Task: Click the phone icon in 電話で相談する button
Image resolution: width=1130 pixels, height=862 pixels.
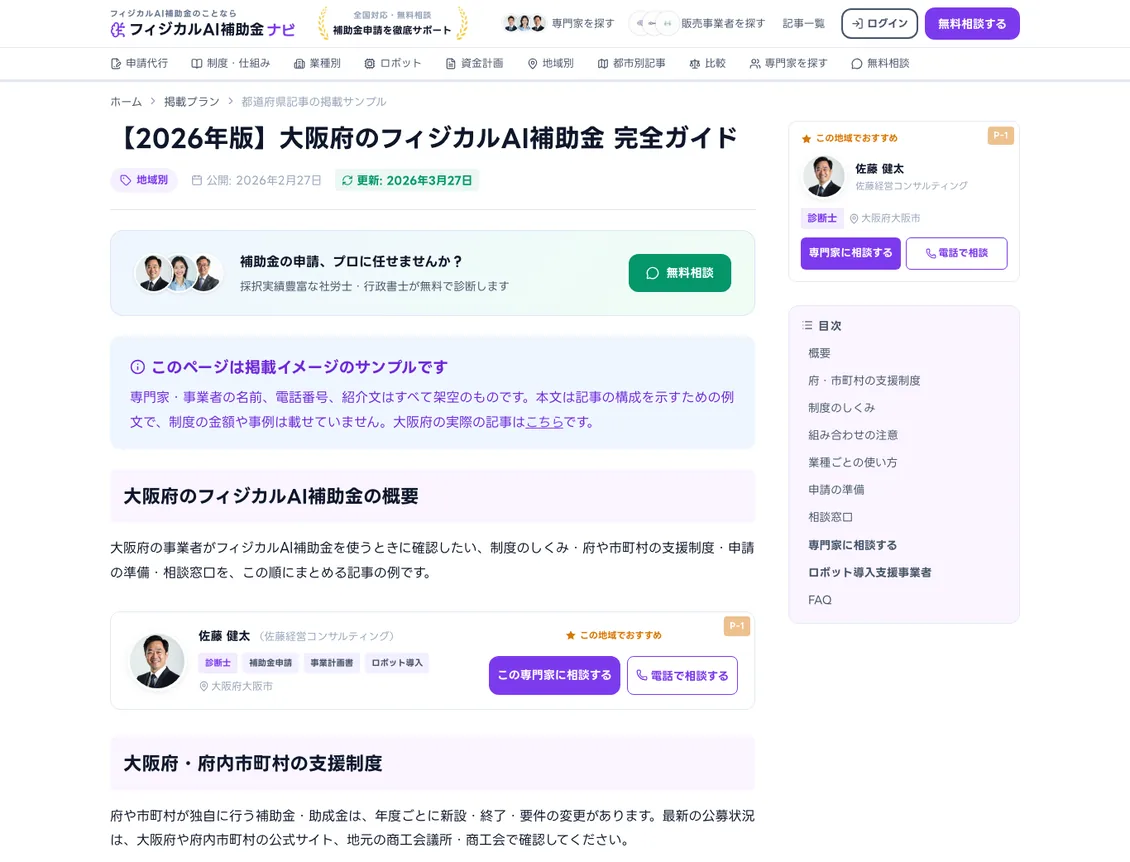Action: point(641,675)
